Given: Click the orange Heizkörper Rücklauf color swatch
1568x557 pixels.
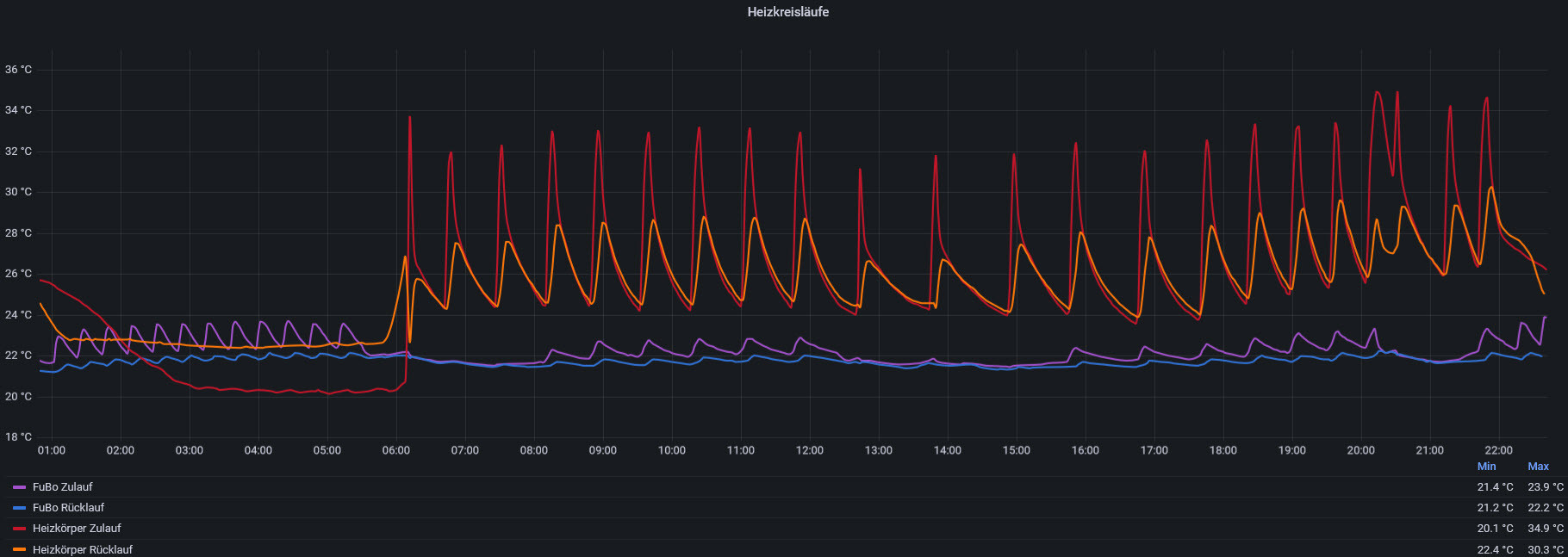Looking at the screenshot, I should click(19, 549).
